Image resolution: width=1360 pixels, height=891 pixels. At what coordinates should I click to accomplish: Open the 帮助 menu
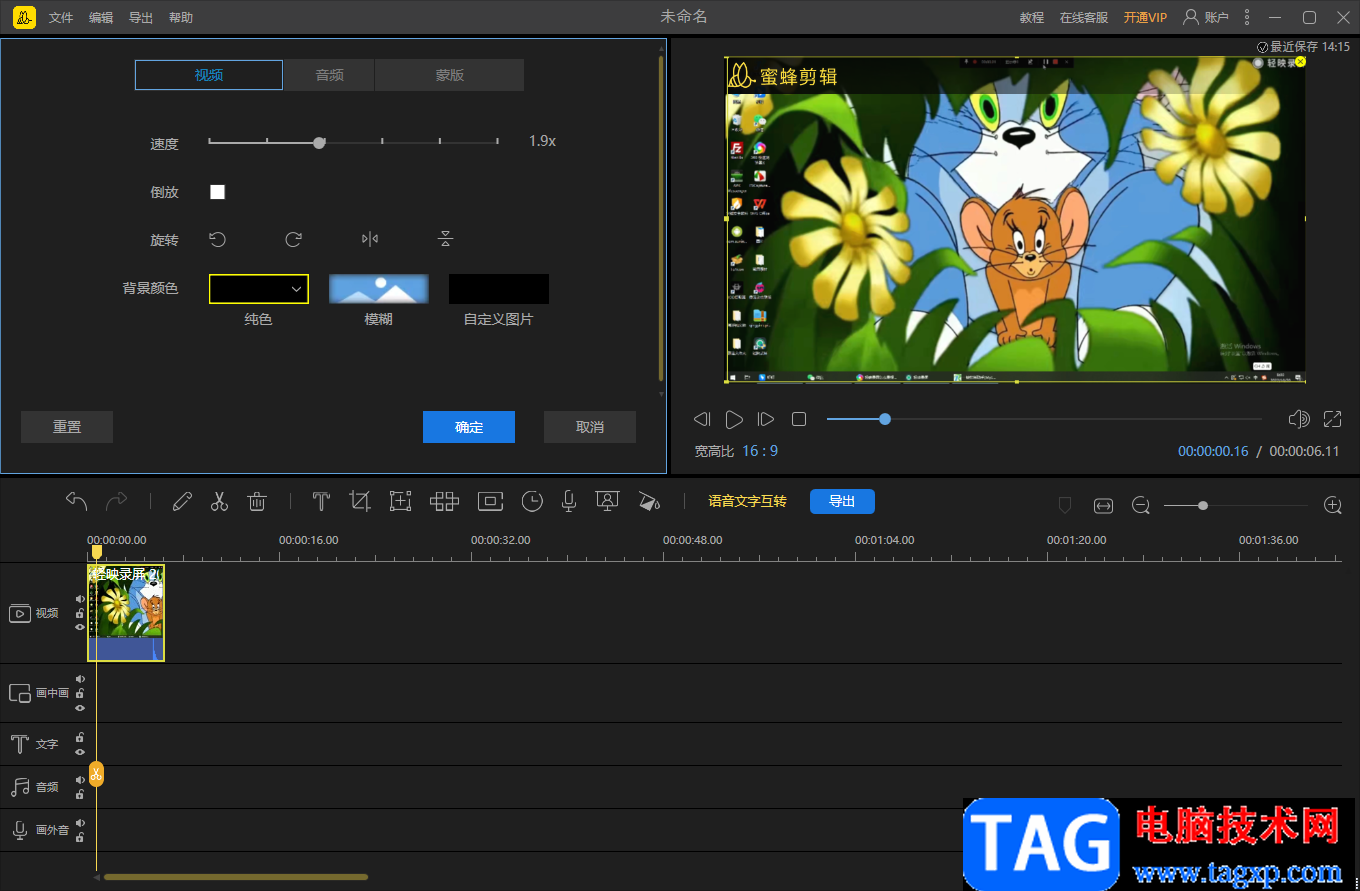(181, 18)
